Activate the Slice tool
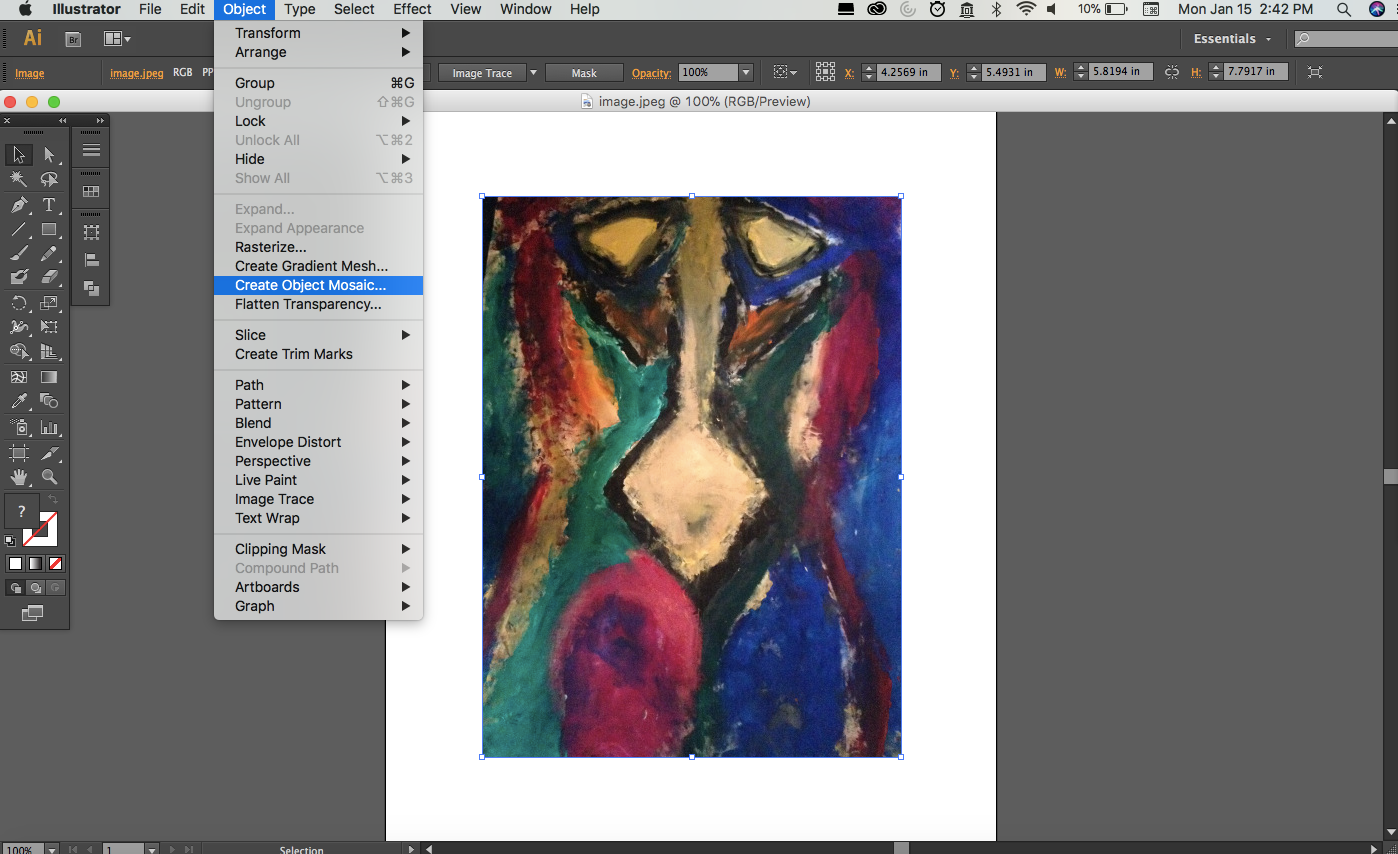 (49, 453)
